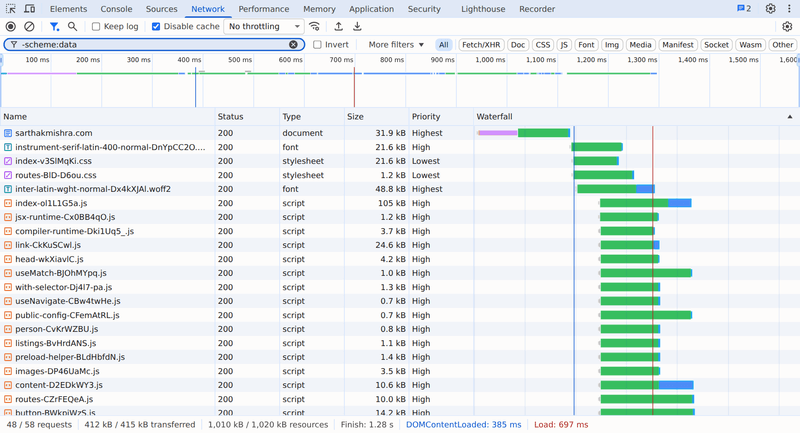Click stylesheet icon of routes-BID-D6ou.css

[8, 175]
